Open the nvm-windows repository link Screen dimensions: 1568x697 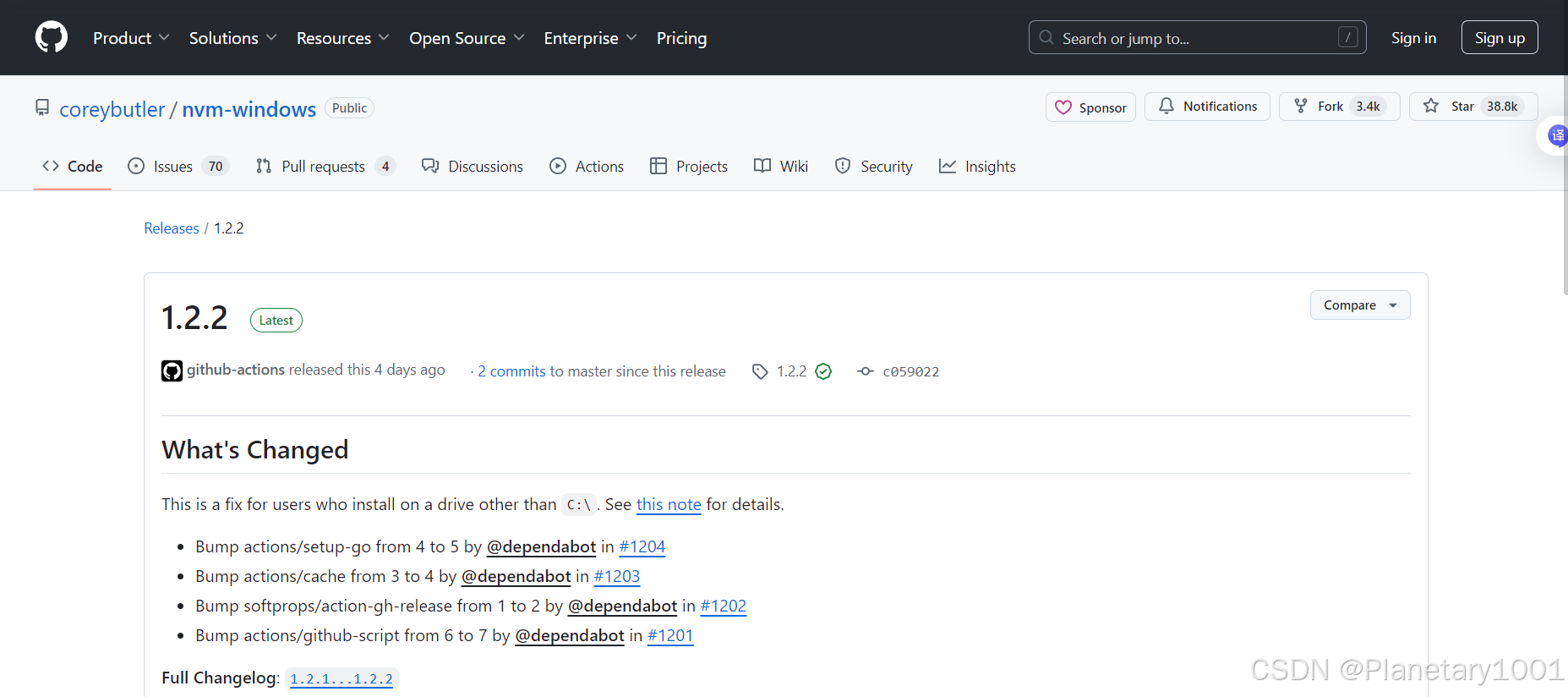[249, 109]
